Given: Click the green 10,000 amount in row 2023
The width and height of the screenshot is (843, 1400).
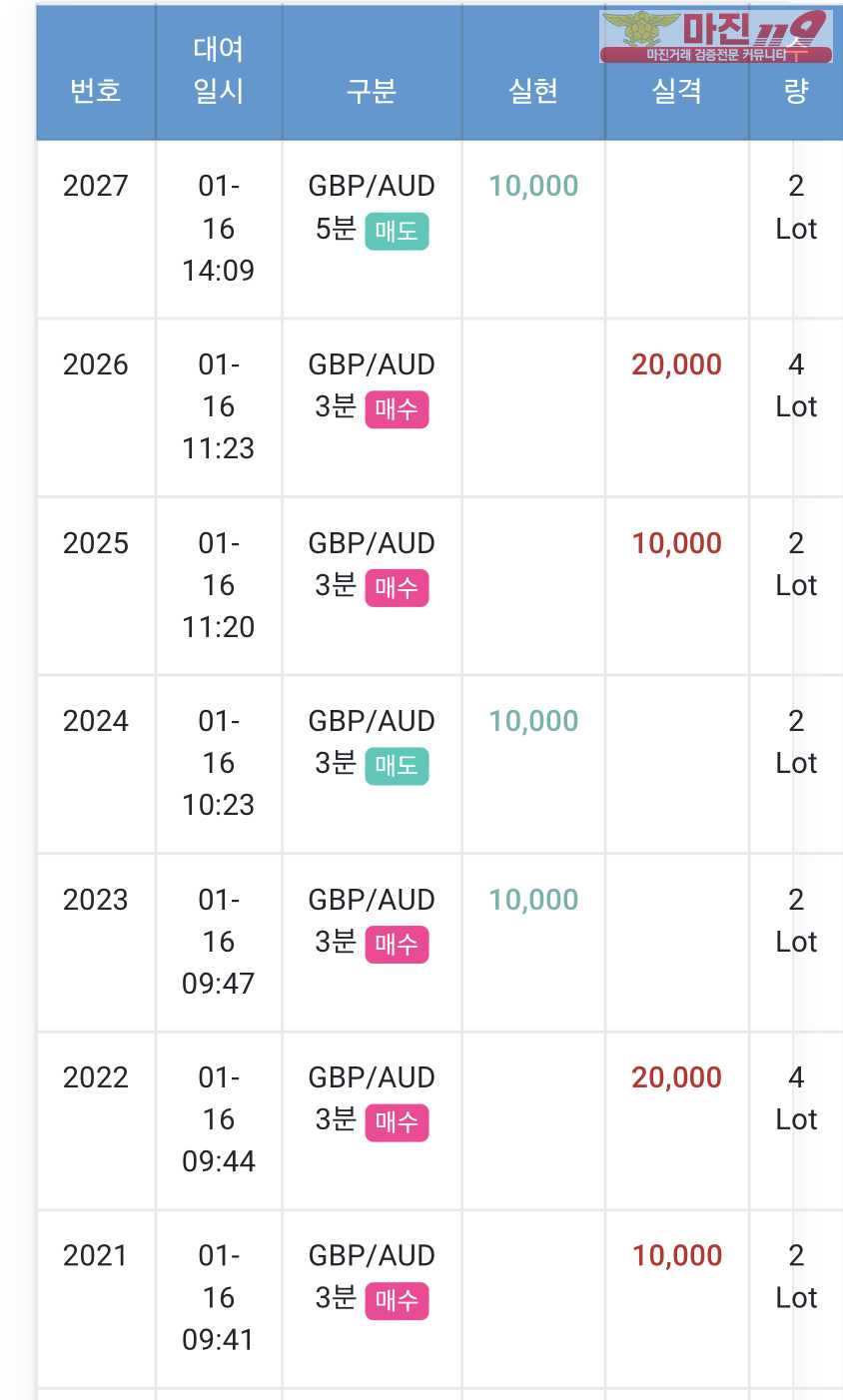Looking at the screenshot, I should tap(533, 900).
